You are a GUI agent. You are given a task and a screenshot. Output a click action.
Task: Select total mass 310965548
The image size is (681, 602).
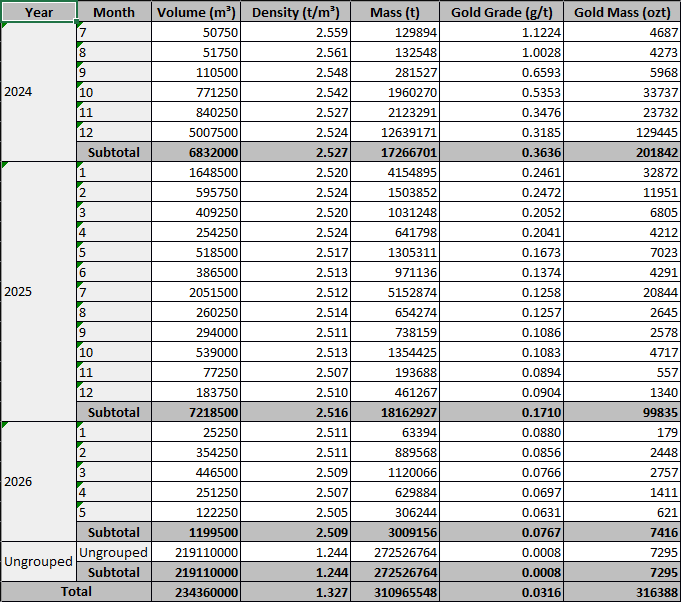pos(395,592)
